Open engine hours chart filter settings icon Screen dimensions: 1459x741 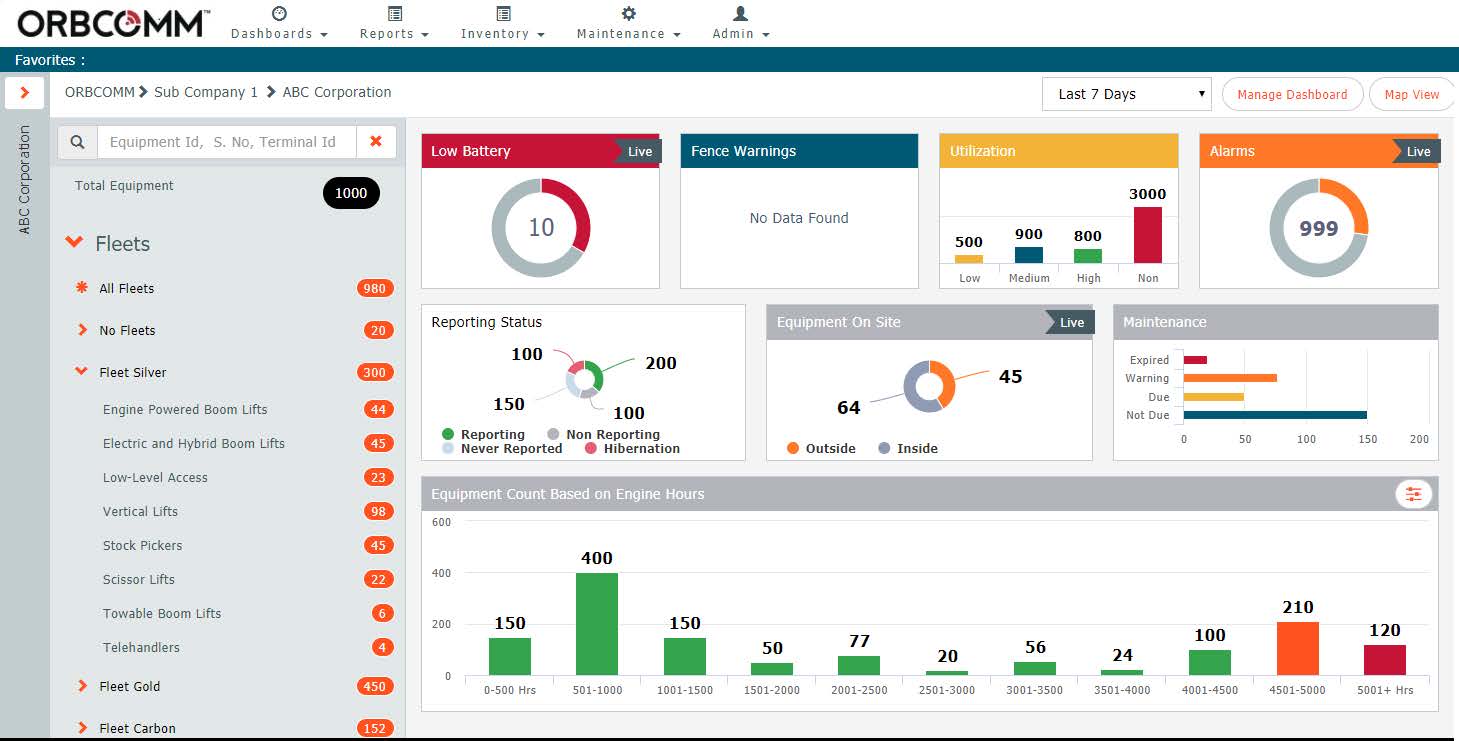1413,494
